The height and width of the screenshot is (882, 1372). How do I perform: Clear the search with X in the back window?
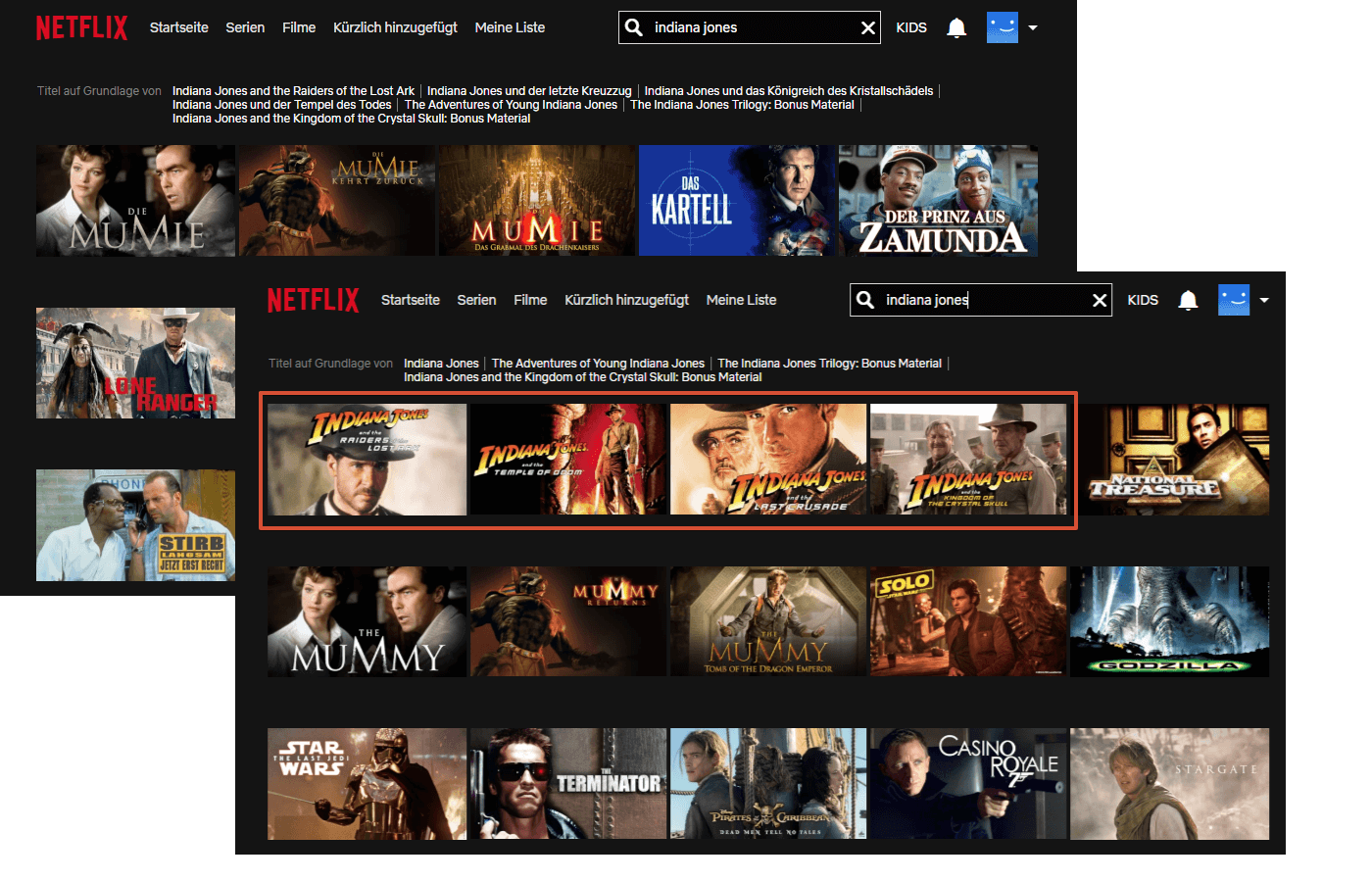(868, 27)
